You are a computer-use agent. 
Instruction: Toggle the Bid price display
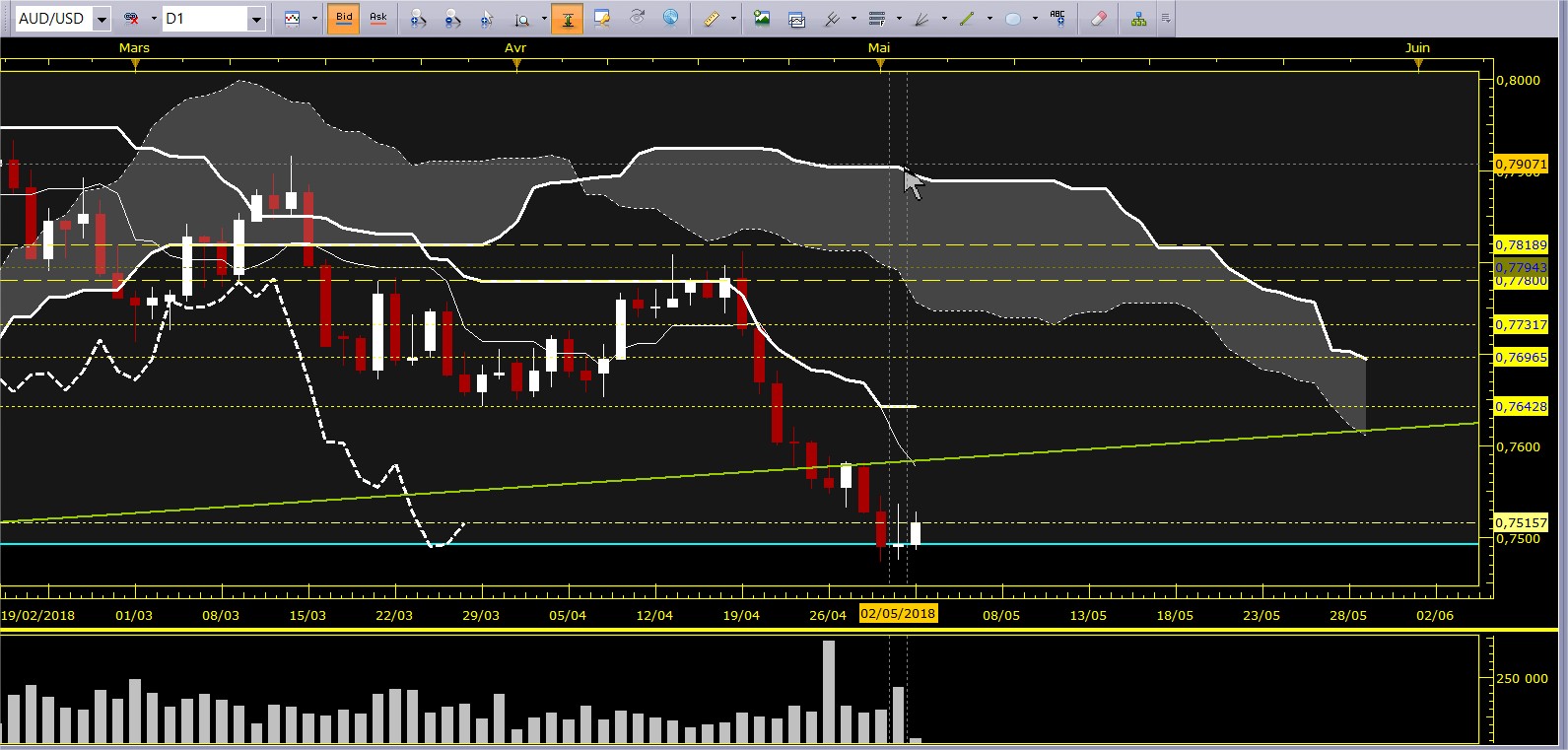click(x=344, y=18)
